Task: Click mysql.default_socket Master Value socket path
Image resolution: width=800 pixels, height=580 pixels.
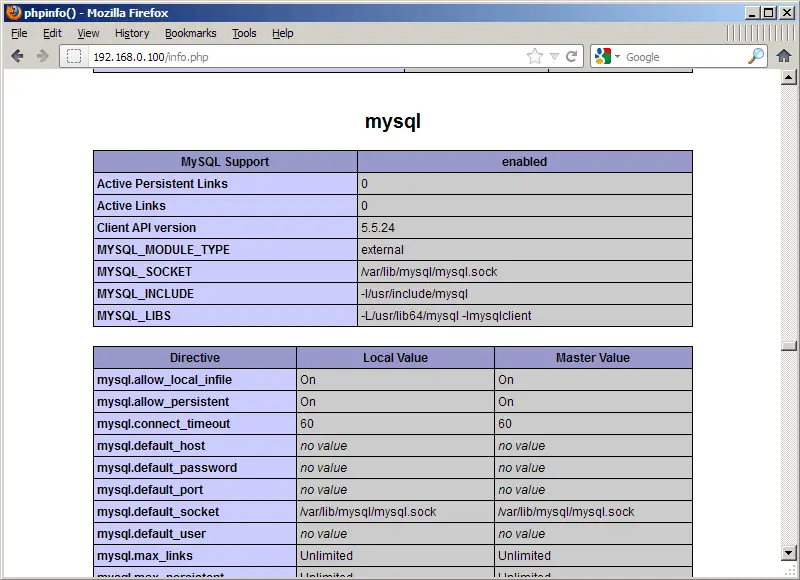Action: pyautogui.click(x=566, y=512)
